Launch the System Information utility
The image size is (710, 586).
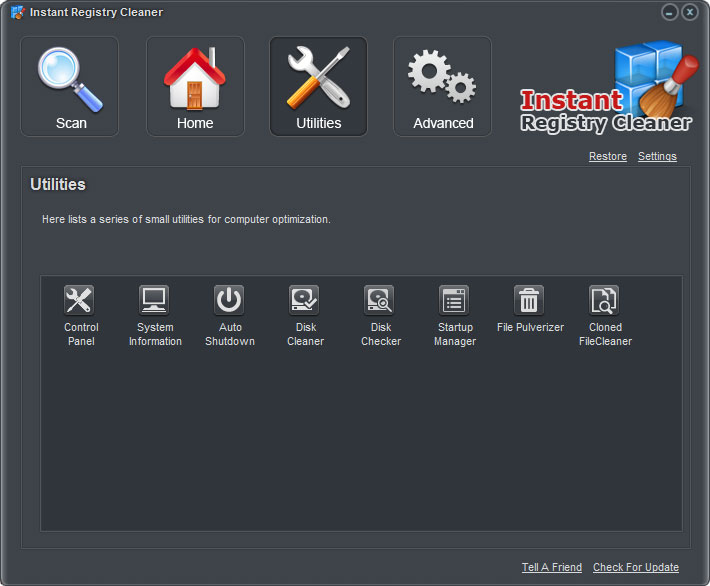tap(154, 300)
